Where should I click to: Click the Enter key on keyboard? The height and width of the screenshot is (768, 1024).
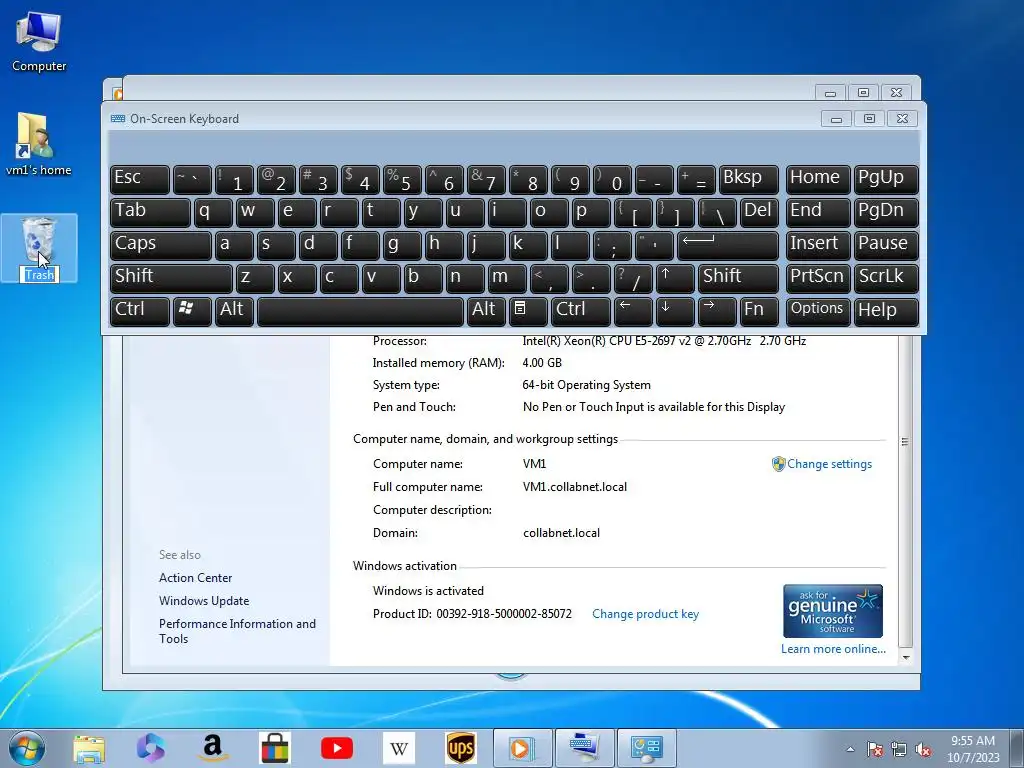click(x=728, y=246)
